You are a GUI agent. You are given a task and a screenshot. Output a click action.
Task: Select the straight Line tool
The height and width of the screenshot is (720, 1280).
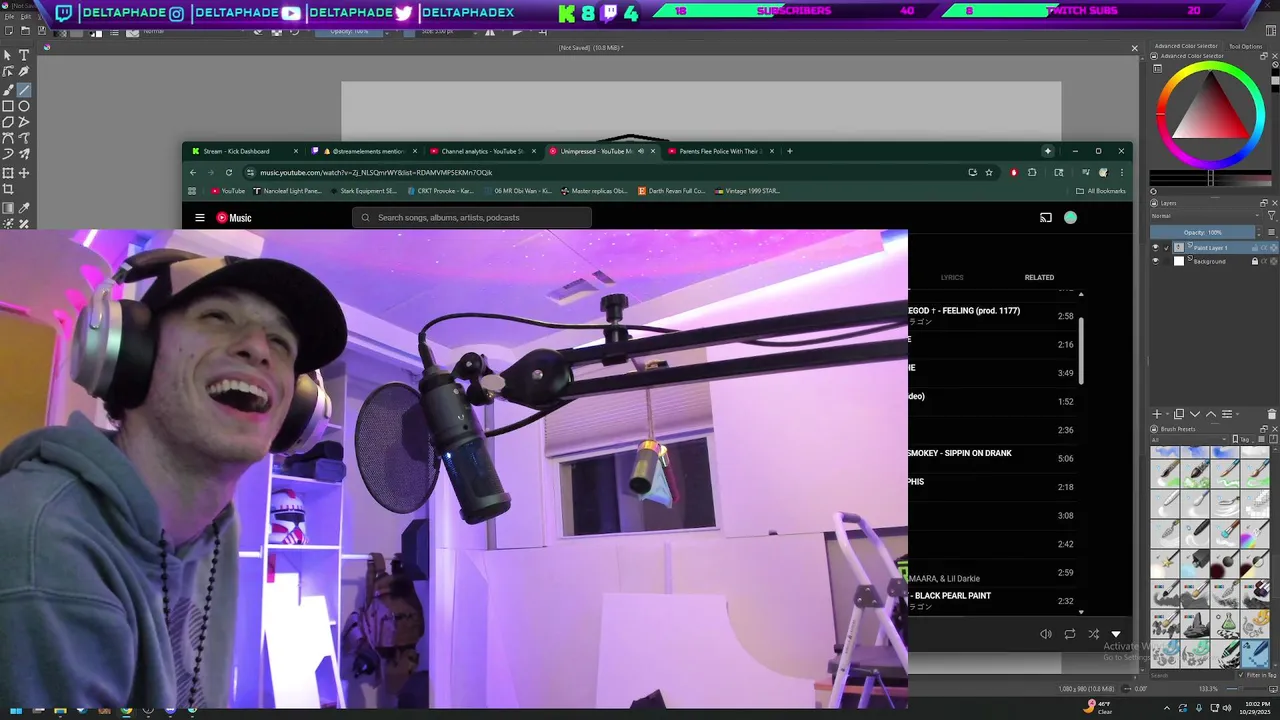(24, 89)
